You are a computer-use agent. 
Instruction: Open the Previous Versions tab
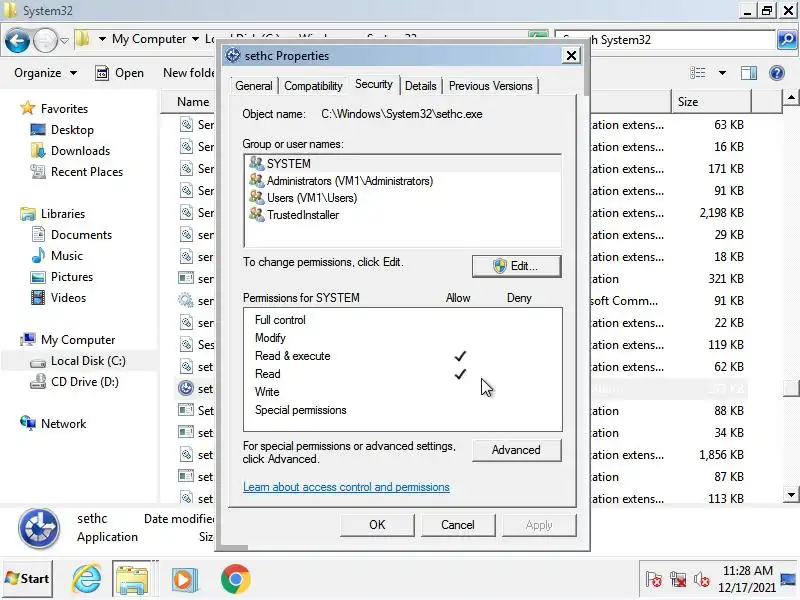tap(490, 86)
